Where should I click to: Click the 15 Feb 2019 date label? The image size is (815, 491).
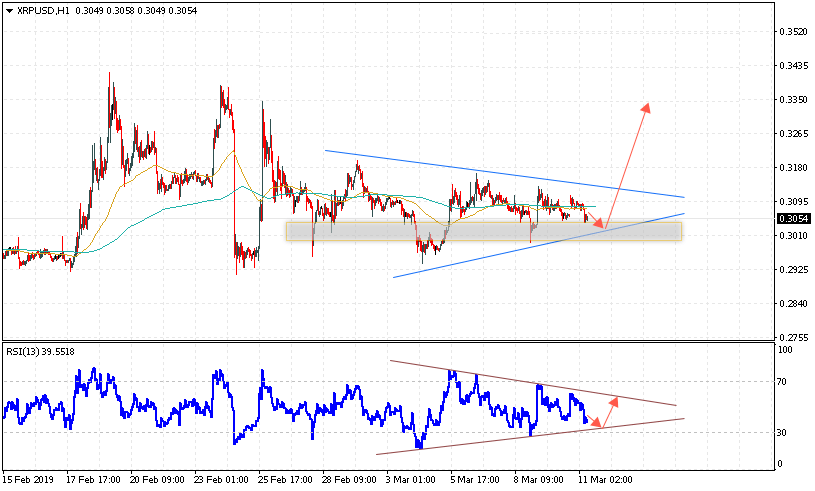[30, 478]
